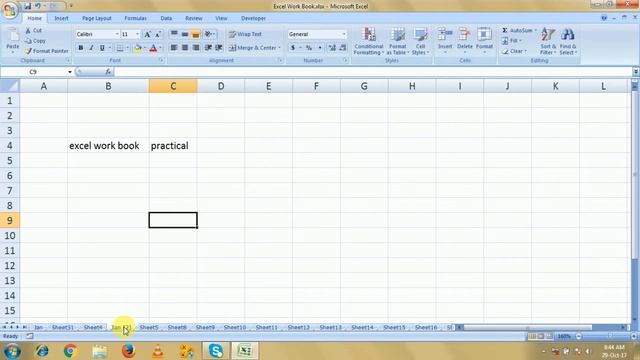640x360 pixels.
Task: Switch to the Formulas tab
Action: (136, 18)
